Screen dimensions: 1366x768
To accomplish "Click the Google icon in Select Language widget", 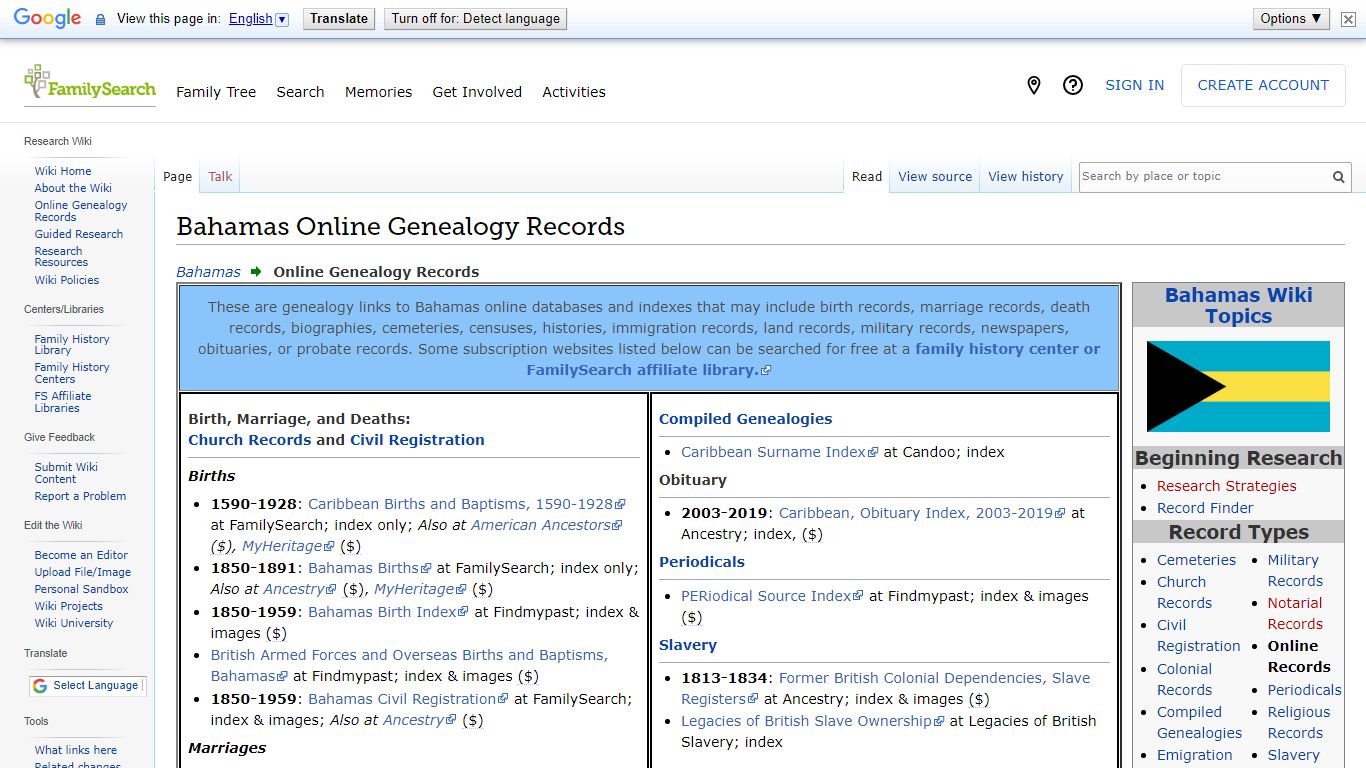I will [40, 686].
